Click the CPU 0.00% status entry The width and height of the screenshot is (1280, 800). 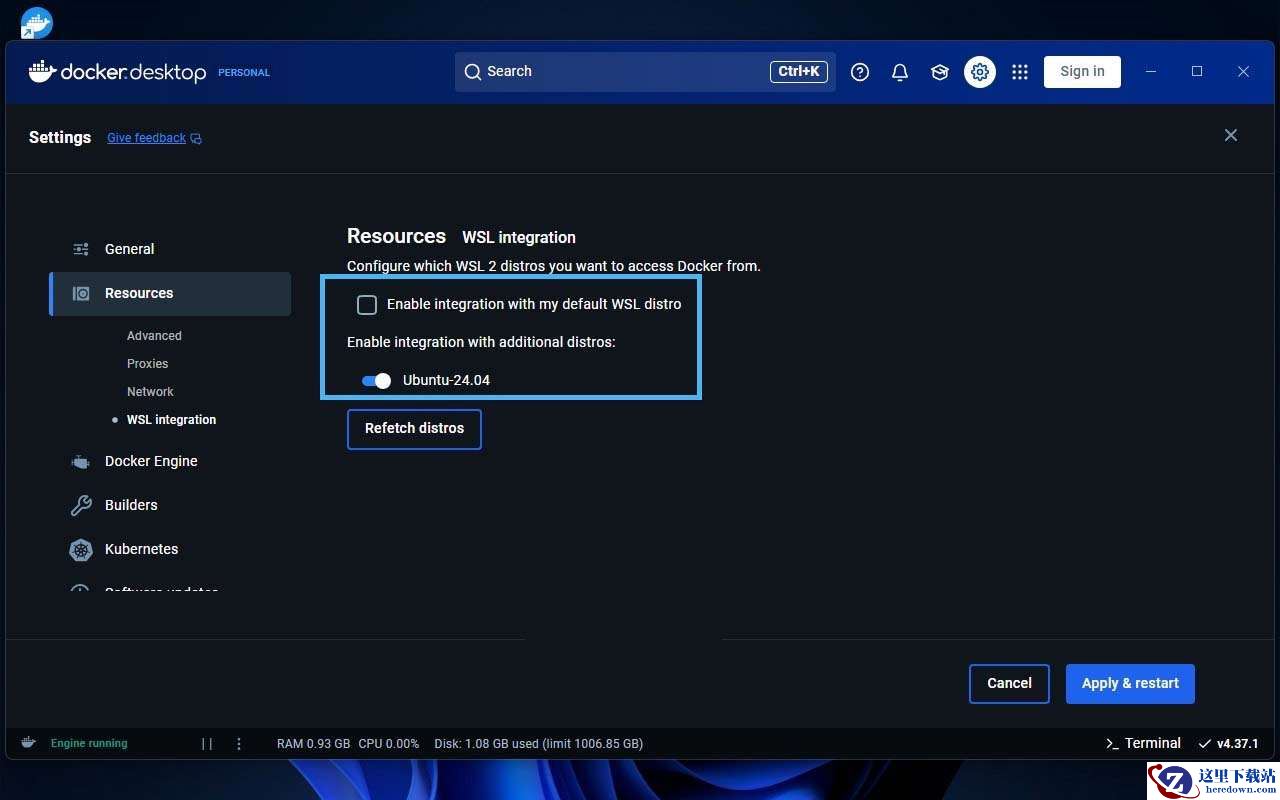click(x=389, y=744)
